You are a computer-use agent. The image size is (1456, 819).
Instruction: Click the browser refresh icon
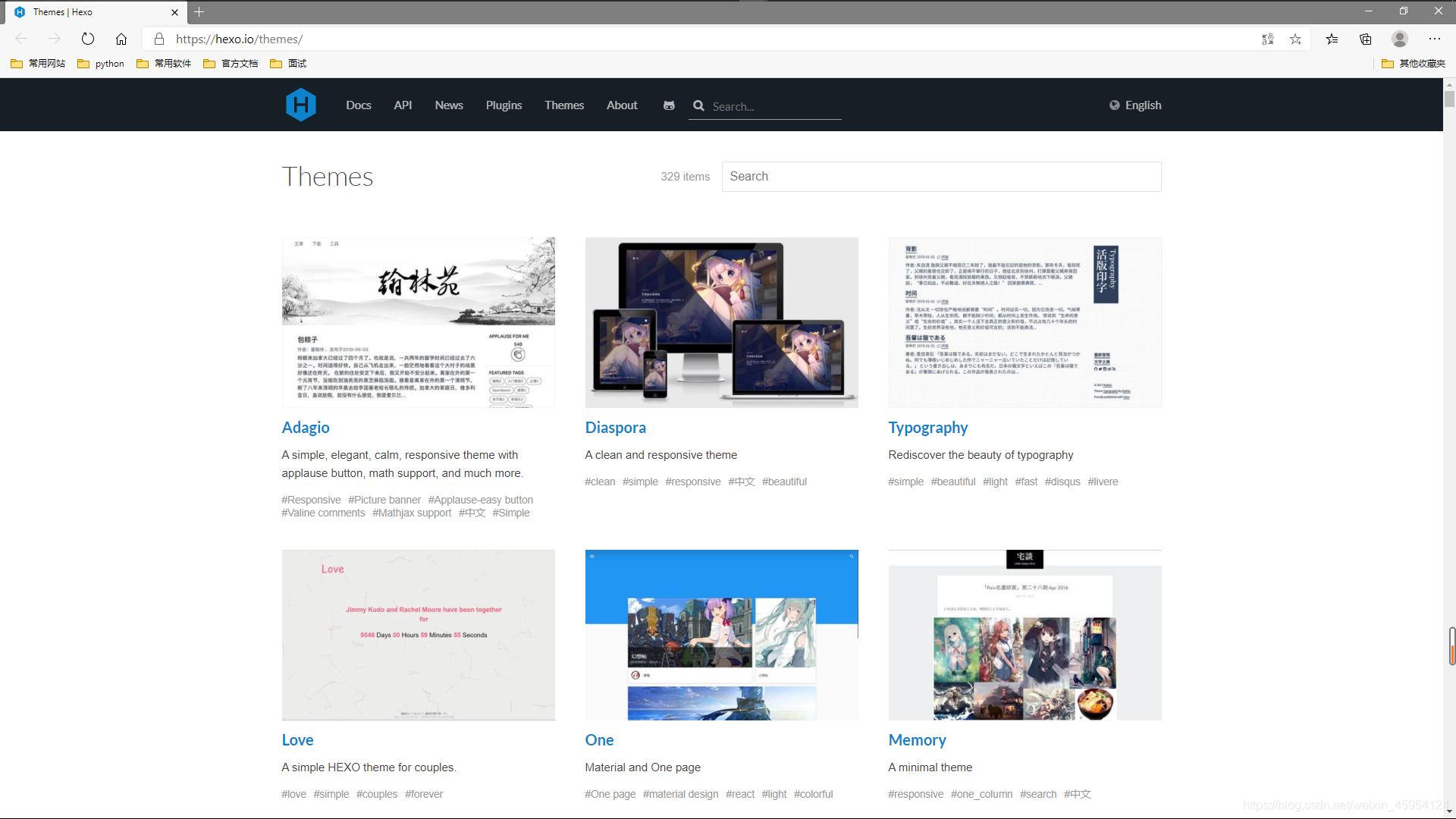88,39
